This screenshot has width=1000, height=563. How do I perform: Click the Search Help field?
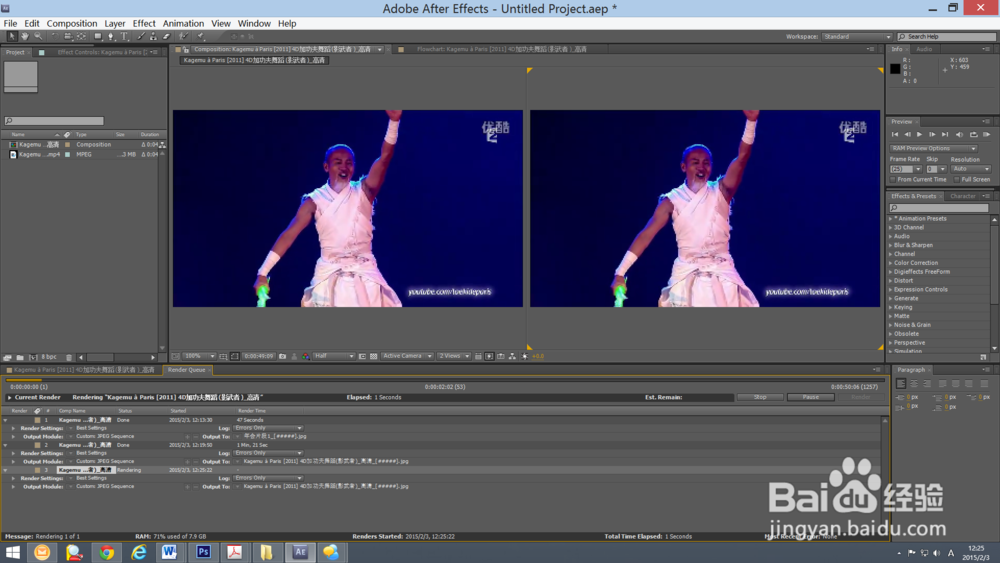point(946,37)
